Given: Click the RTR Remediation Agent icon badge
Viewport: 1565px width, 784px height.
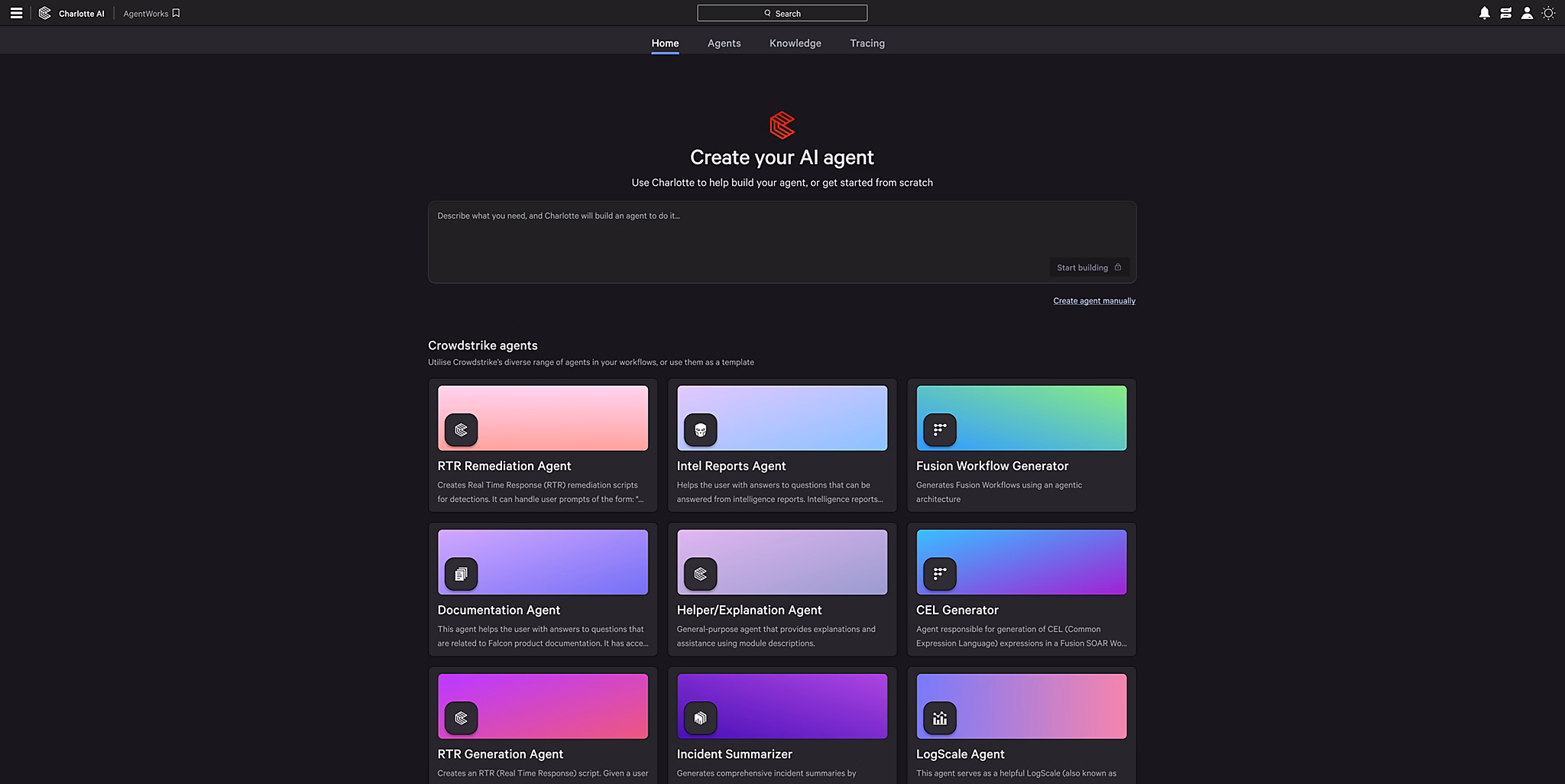Looking at the screenshot, I should pos(461,429).
